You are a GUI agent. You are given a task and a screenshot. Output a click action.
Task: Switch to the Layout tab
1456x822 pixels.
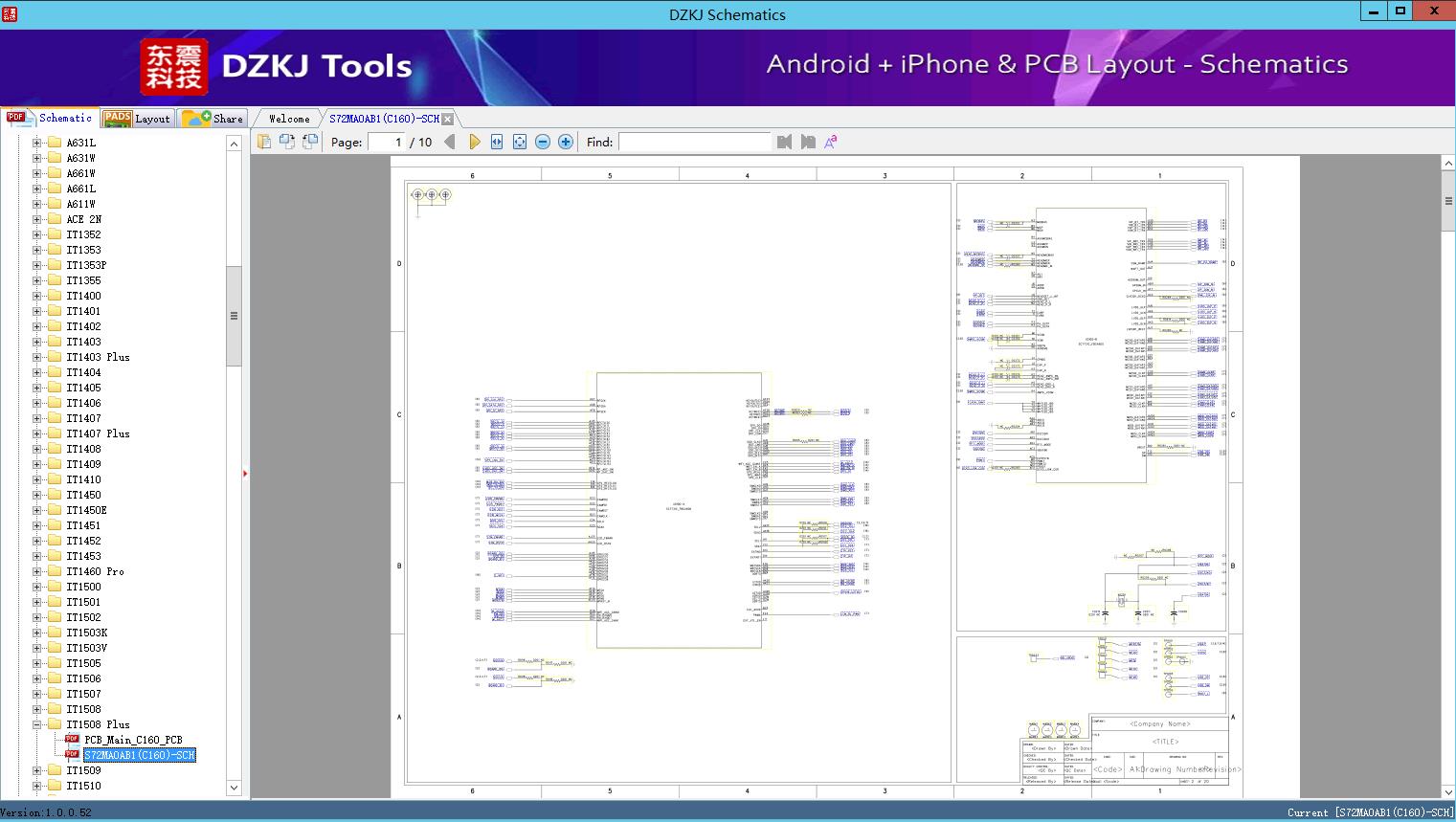click(x=137, y=119)
